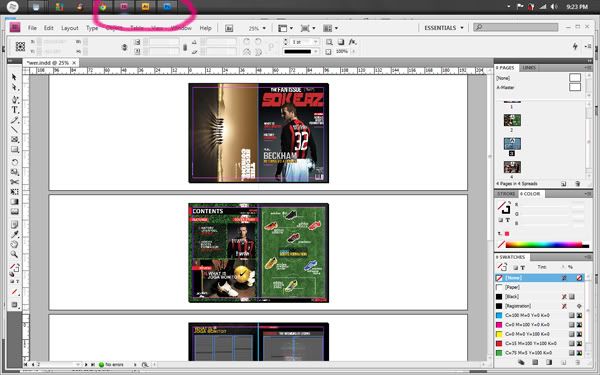
Task: Open the ESSENTIALS workspace dropdown
Action: (x=444, y=28)
